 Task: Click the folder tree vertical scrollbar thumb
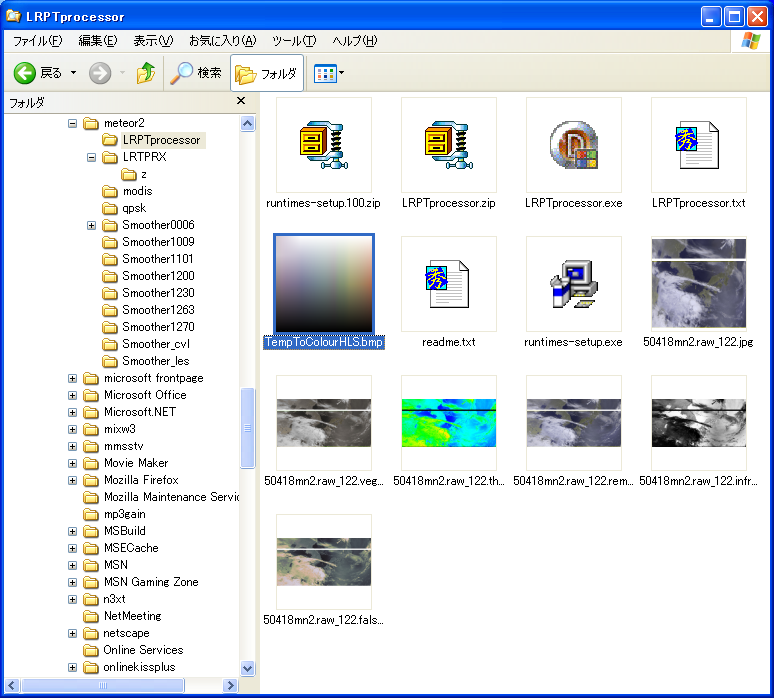click(248, 428)
